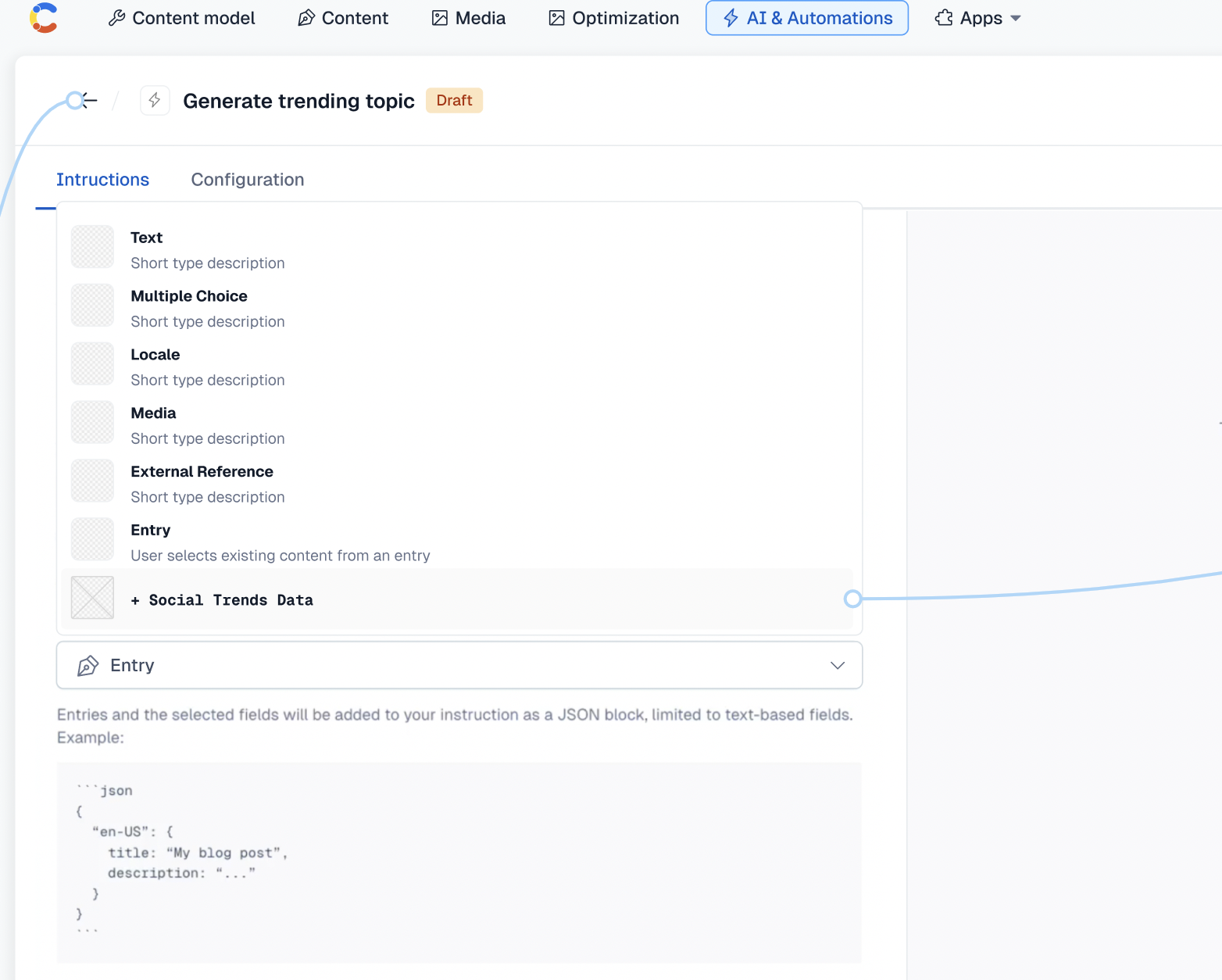Click the External Reference placeholder icon
Image resolution: width=1222 pixels, height=980 pixels.
click(x=92, y=481)
